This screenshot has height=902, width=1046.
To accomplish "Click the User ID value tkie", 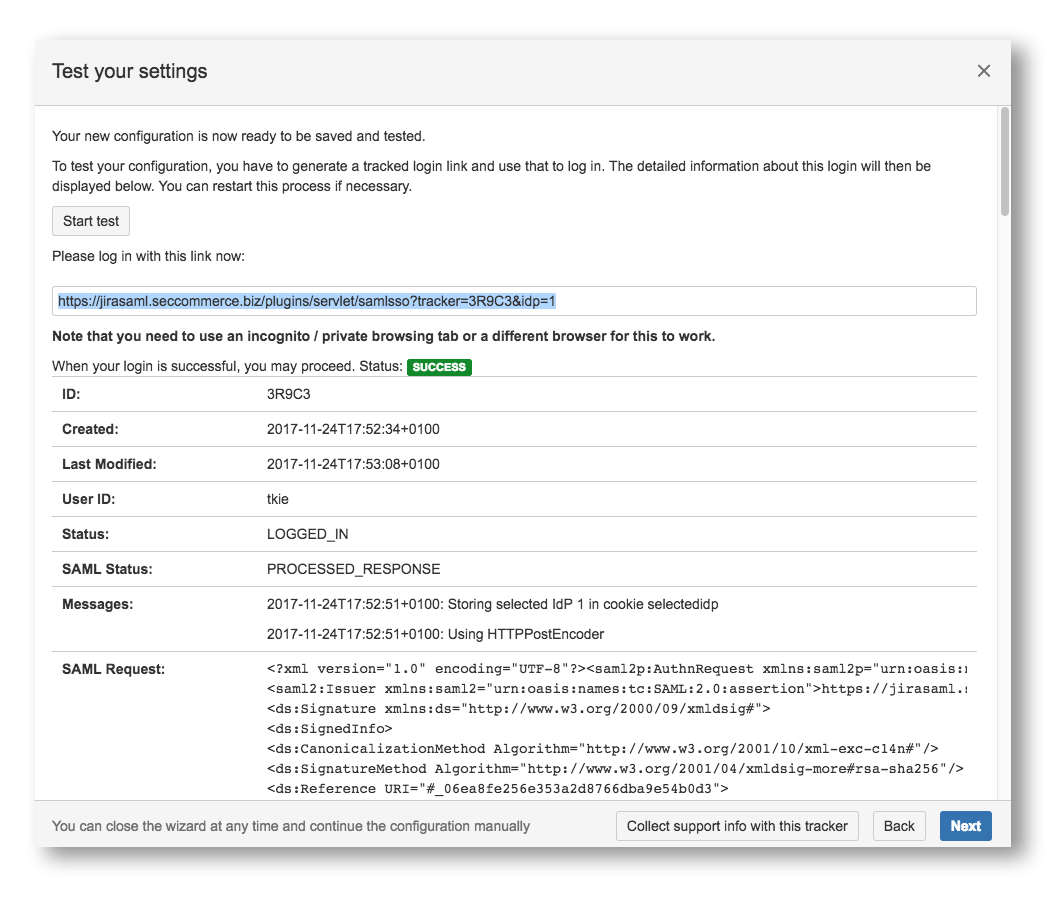I will point(278,499).
